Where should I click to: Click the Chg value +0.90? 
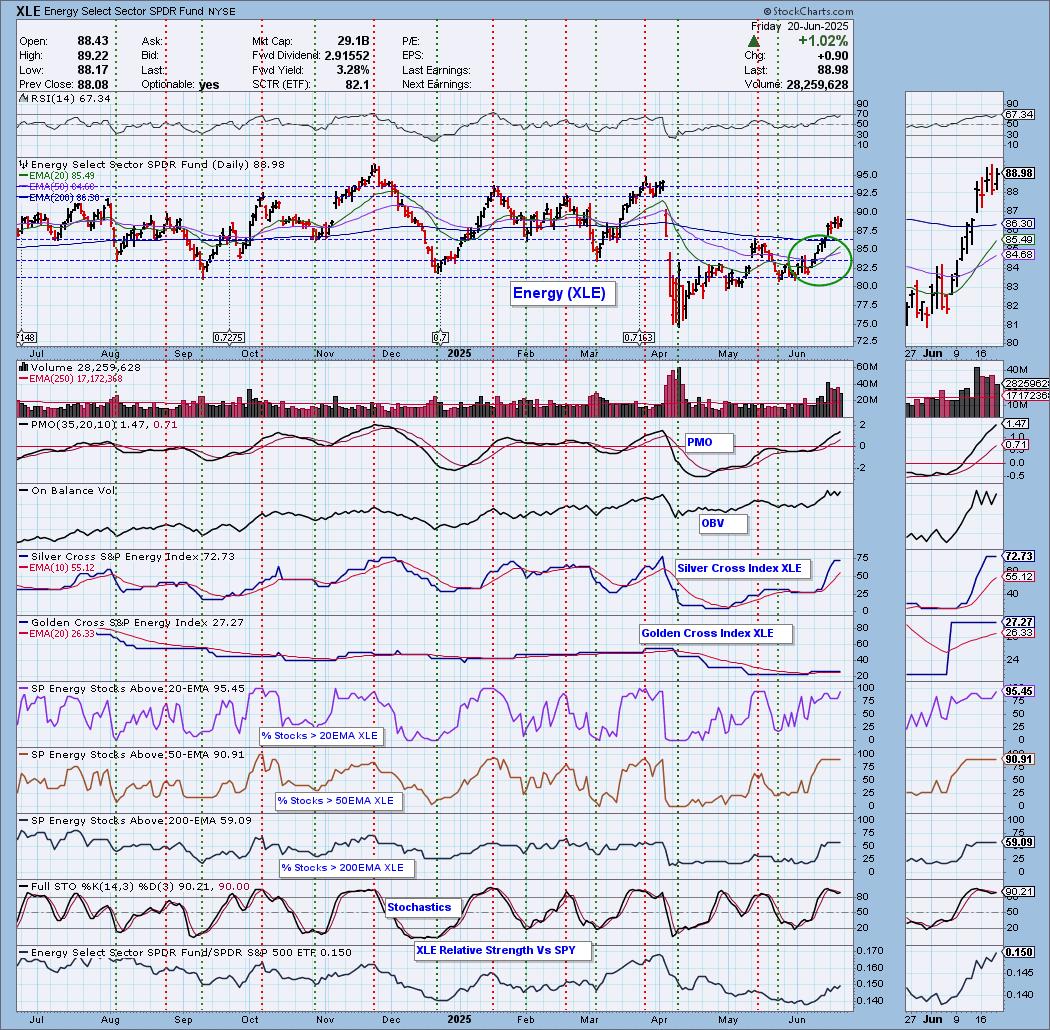tap(832, 56)
